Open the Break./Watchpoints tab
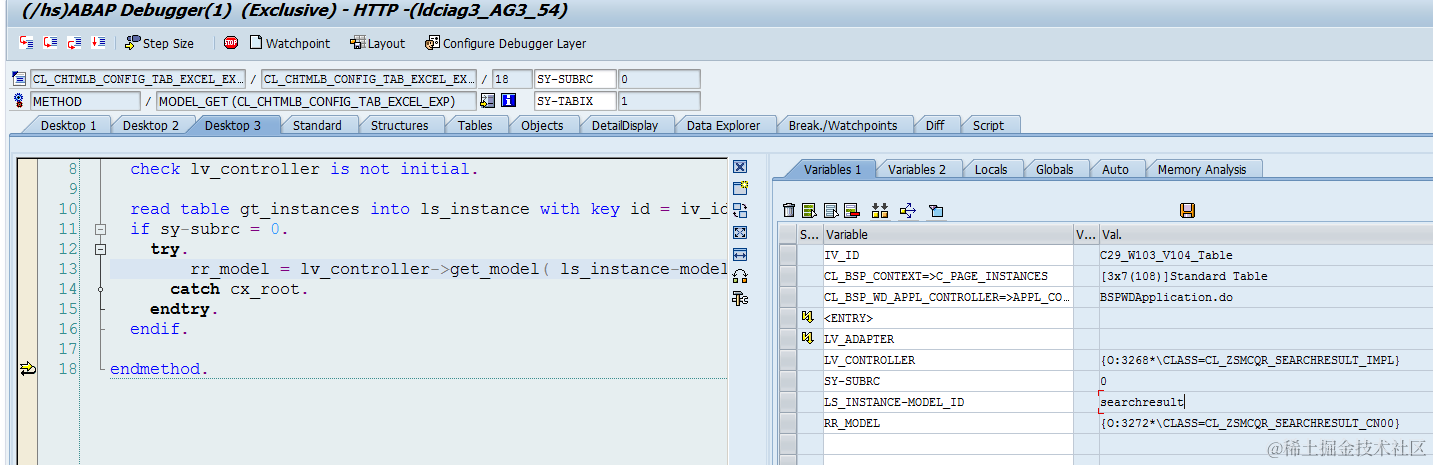 (843, 125)
